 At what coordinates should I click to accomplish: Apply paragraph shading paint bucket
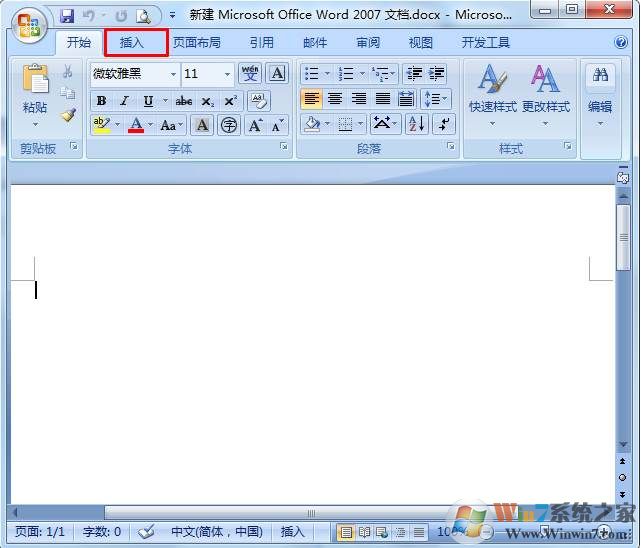click(x=312, y=123)
